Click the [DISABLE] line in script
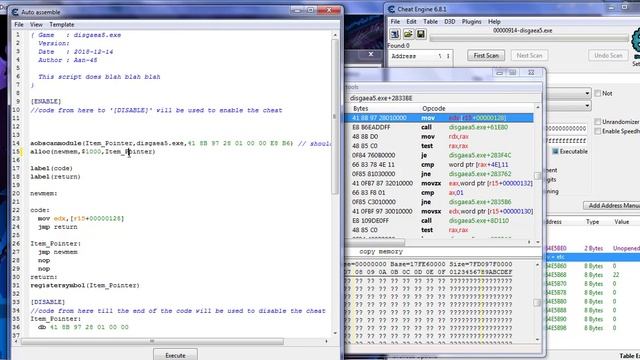This screenshot has width=640, height=360. click(x=48, y=302)
